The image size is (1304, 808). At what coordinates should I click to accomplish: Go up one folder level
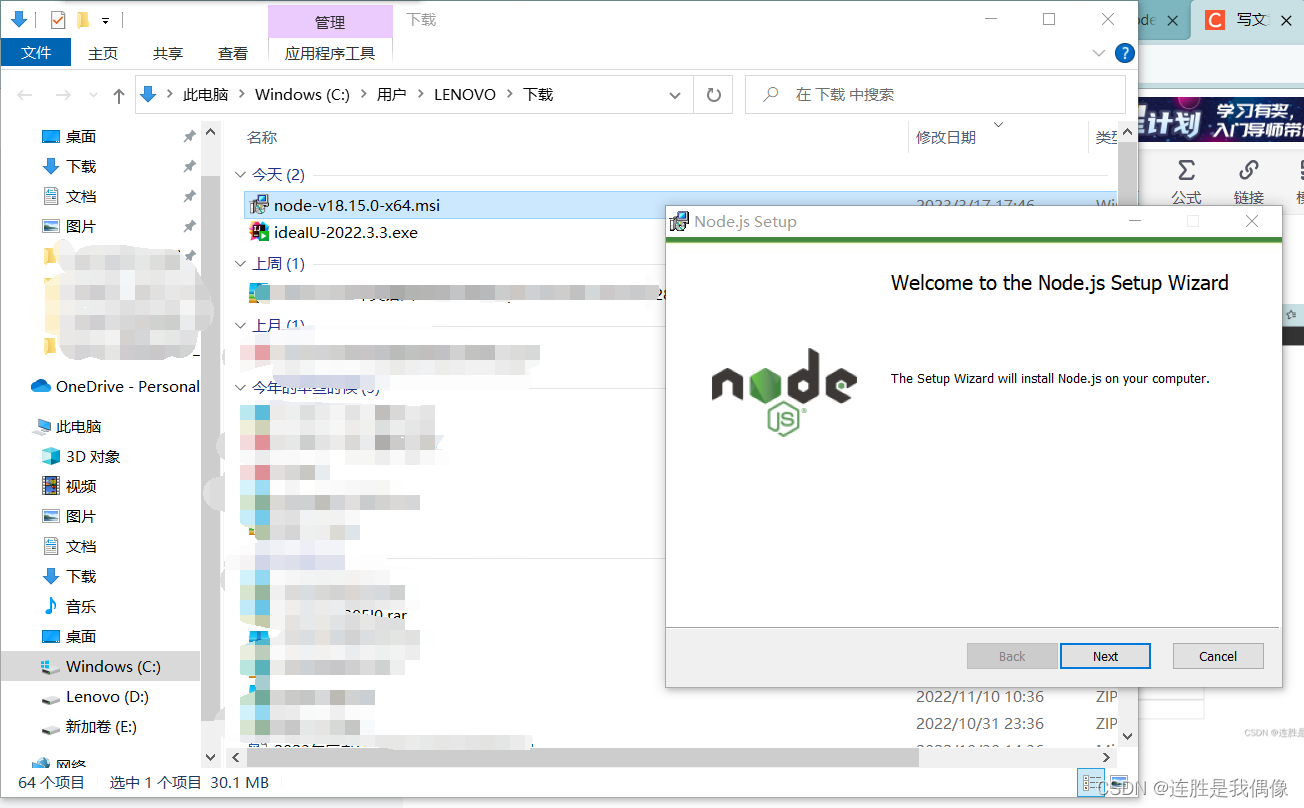pos(119,95)
